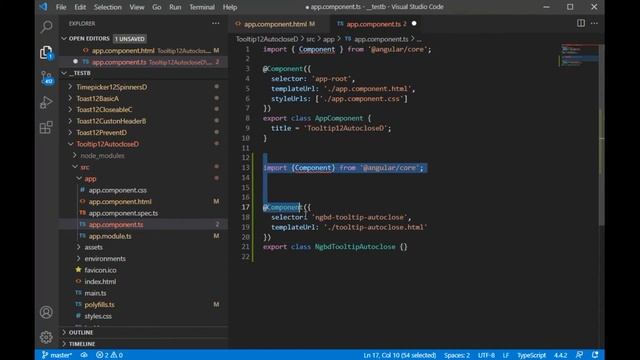The image size is (640, 360).
Task: Click unsaved dot on app.component.ts tab
Action: click(x=414, y=24)
